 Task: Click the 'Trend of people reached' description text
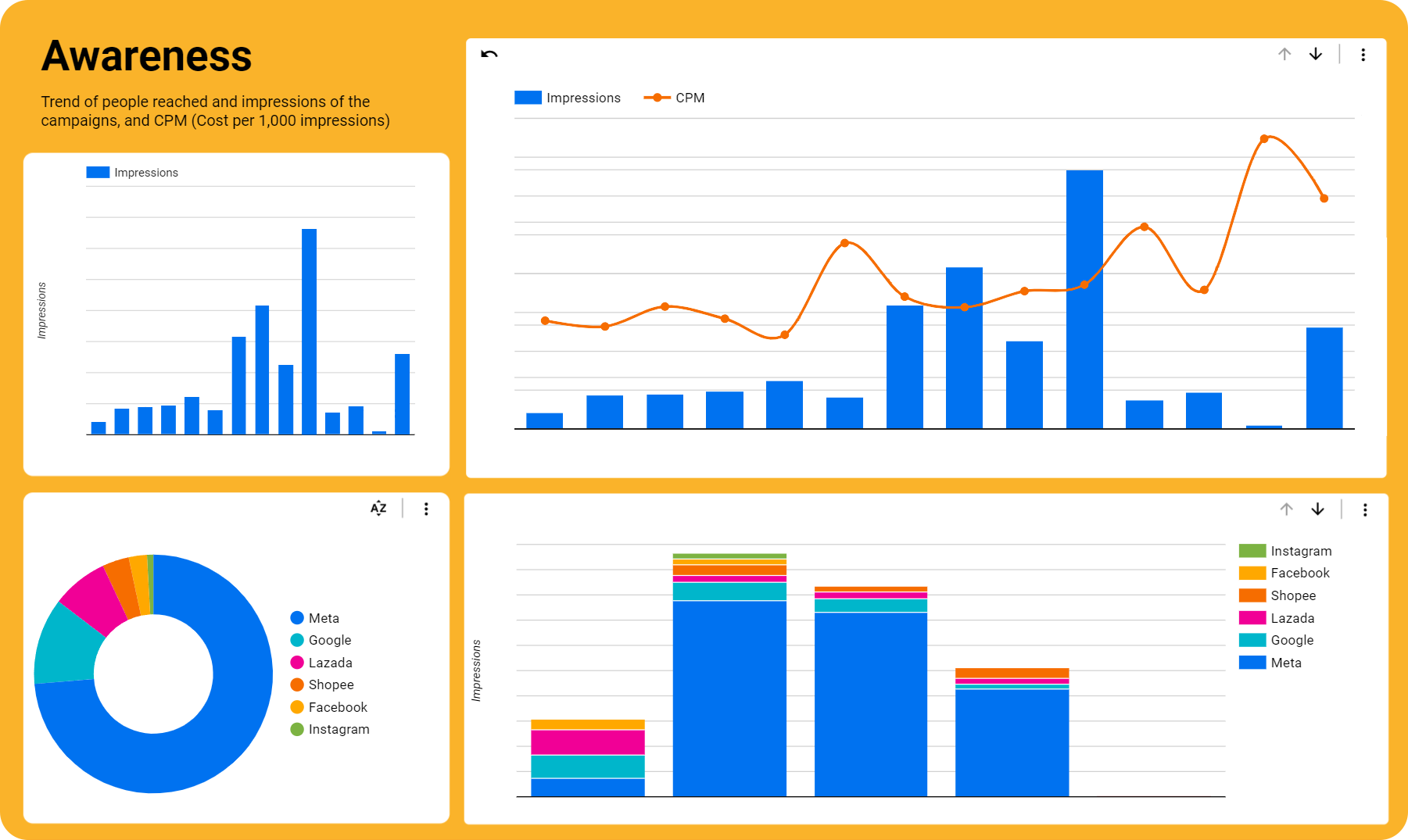point(215,111)
